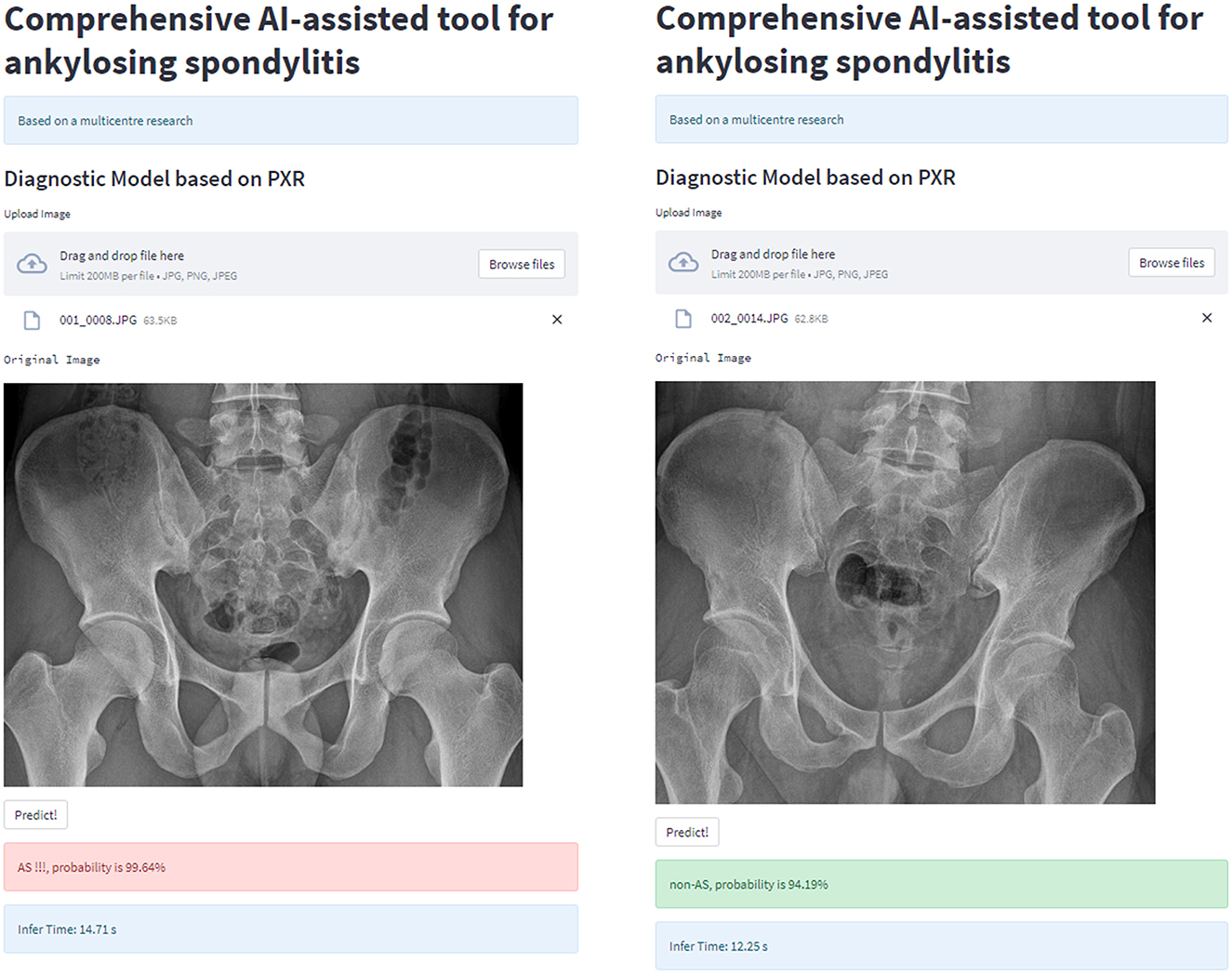Run Predict! under left X-ray

(x=36, y=815)
